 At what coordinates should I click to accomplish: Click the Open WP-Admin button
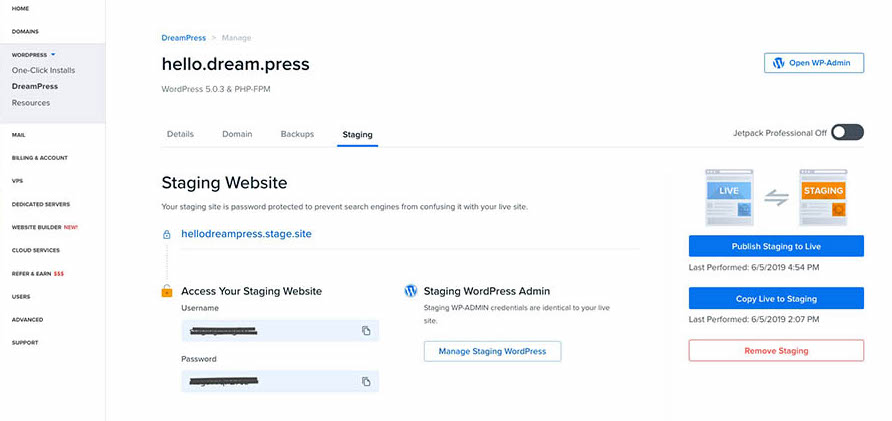(813, 63)
